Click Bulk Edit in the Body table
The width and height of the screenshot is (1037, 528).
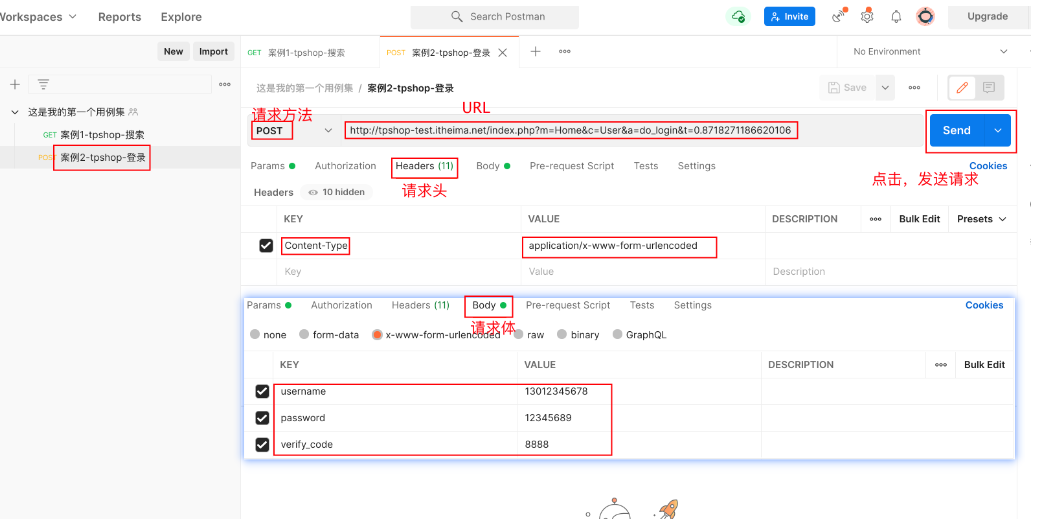coord(984,365)
